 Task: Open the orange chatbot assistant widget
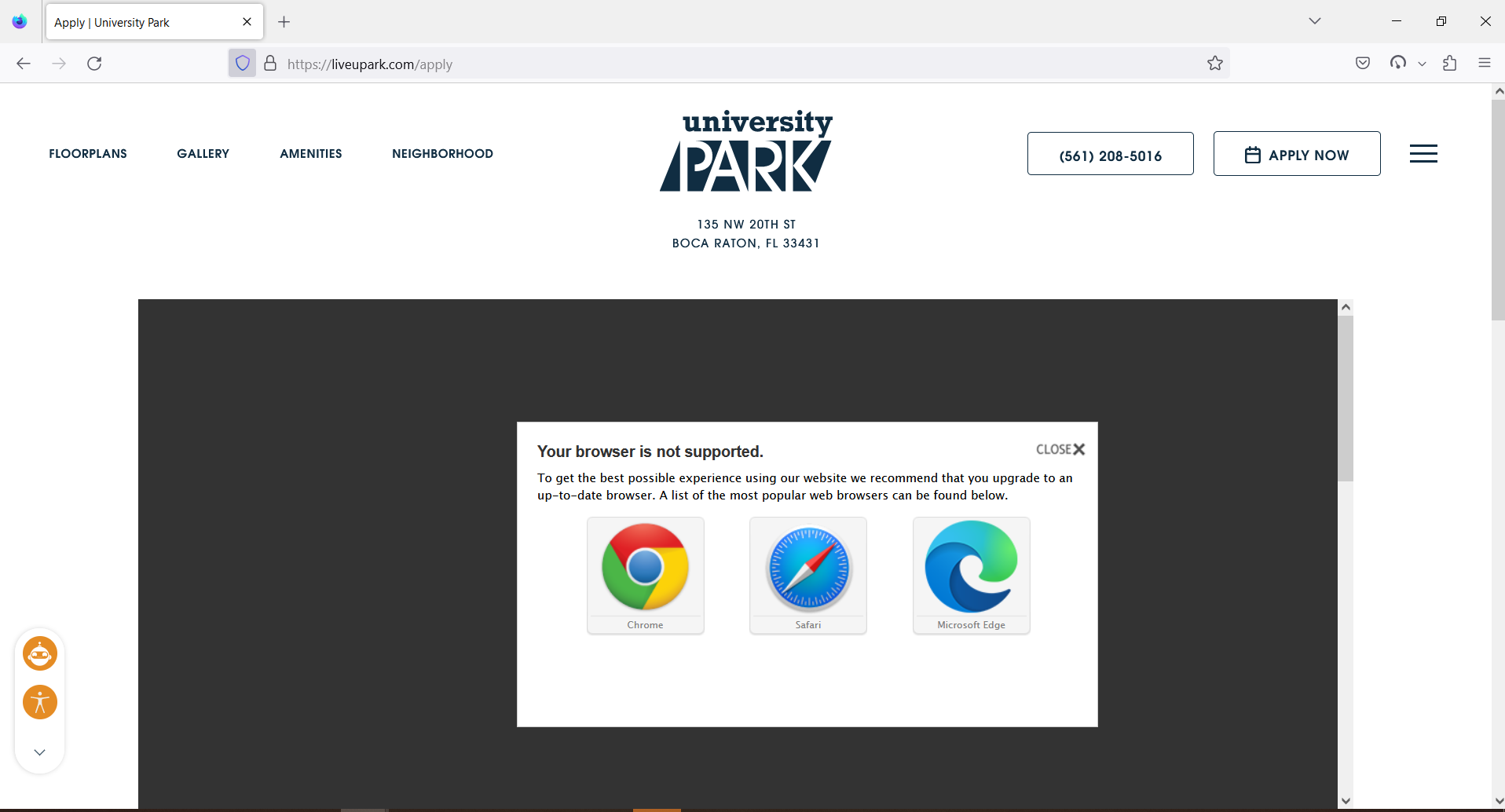pyautogui.click(x=39, y=653)
